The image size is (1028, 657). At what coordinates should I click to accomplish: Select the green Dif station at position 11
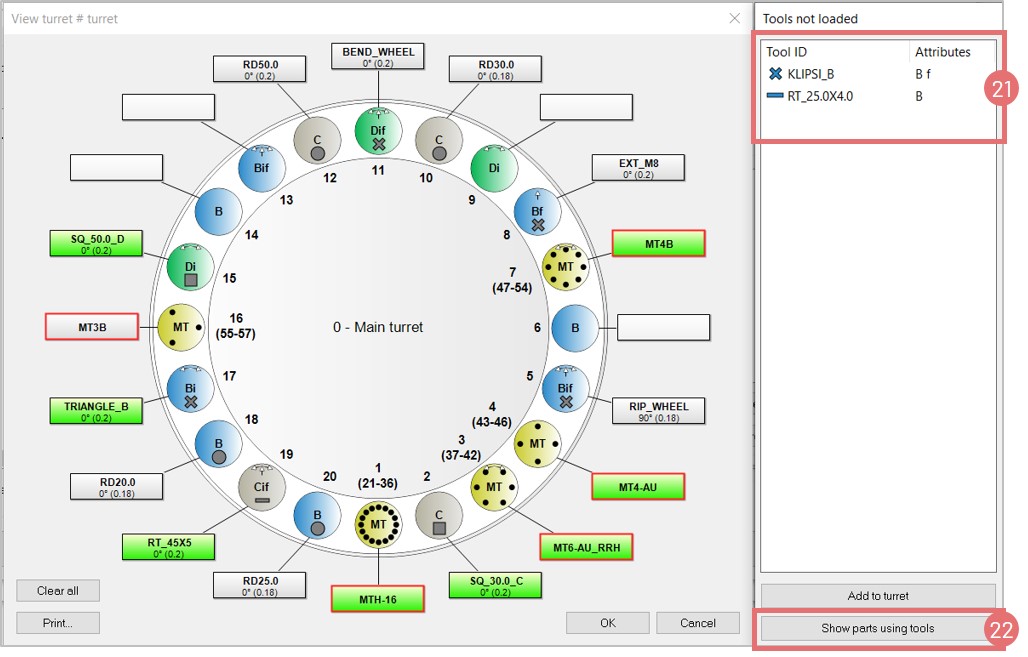coord(378,132)
